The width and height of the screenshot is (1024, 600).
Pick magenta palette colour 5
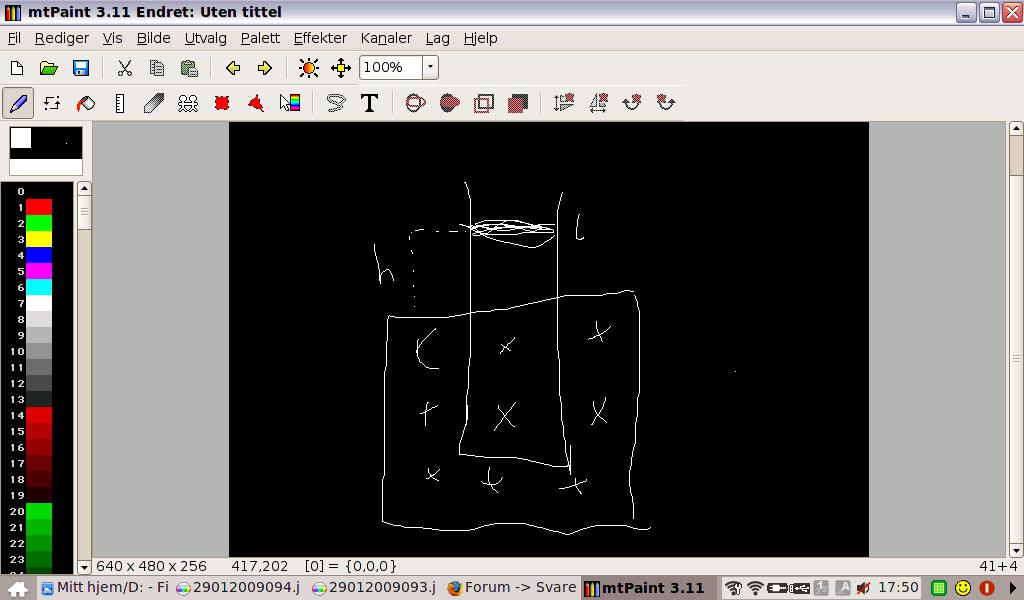point(39,272)
